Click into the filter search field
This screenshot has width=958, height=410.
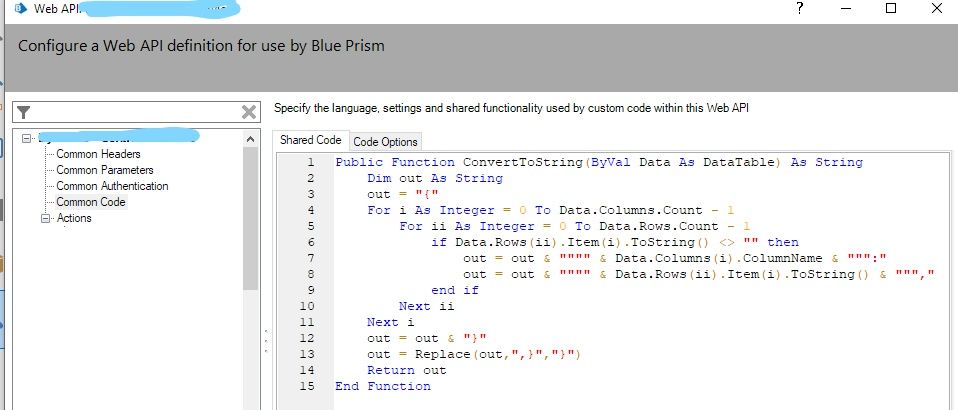click(136, 112)
